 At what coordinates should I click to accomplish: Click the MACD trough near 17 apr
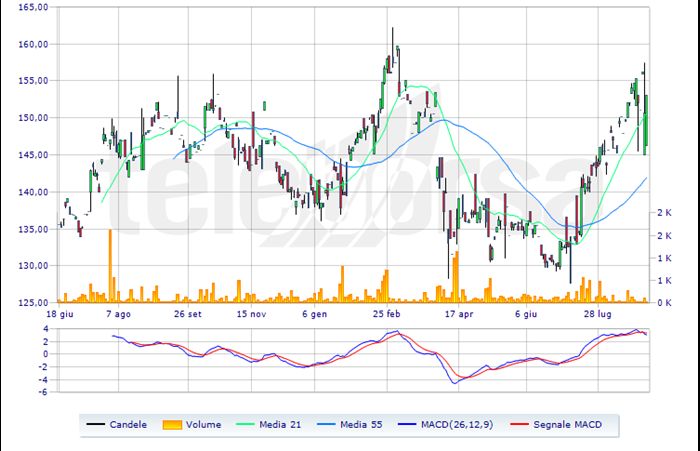point(454,383)
